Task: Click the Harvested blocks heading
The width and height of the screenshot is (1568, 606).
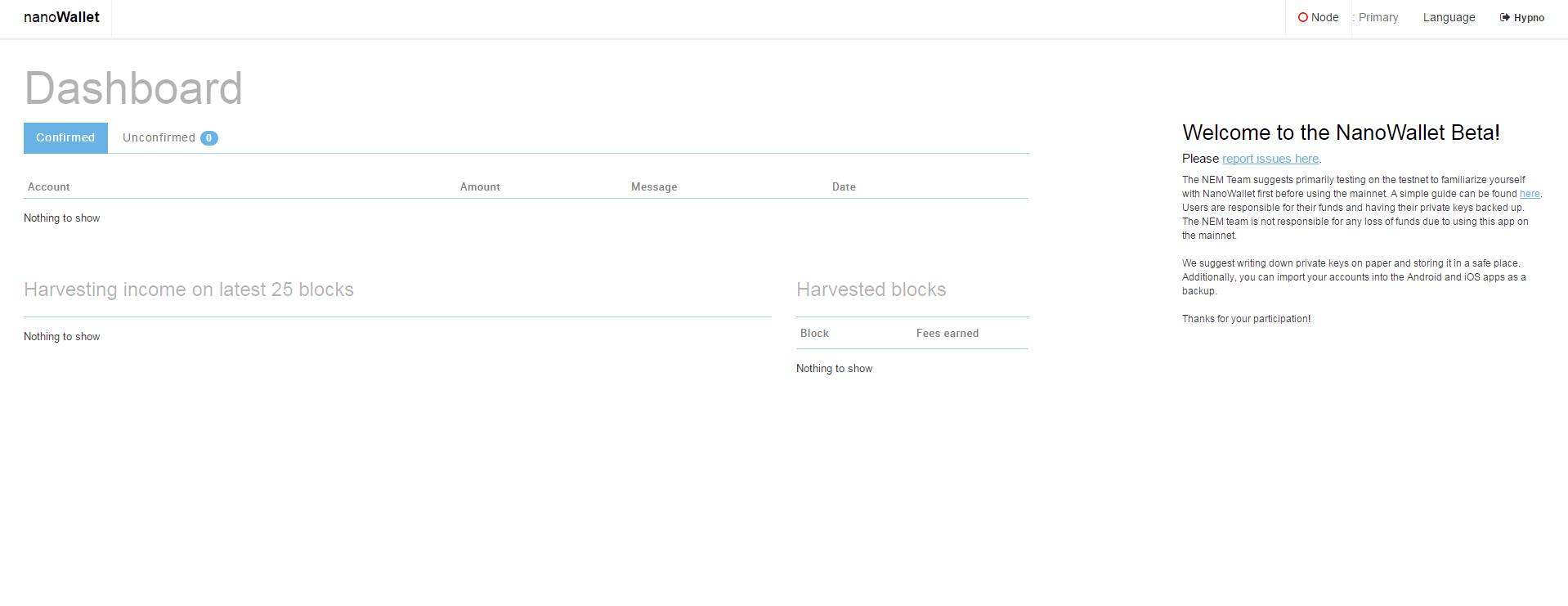Action: point(871,290)
